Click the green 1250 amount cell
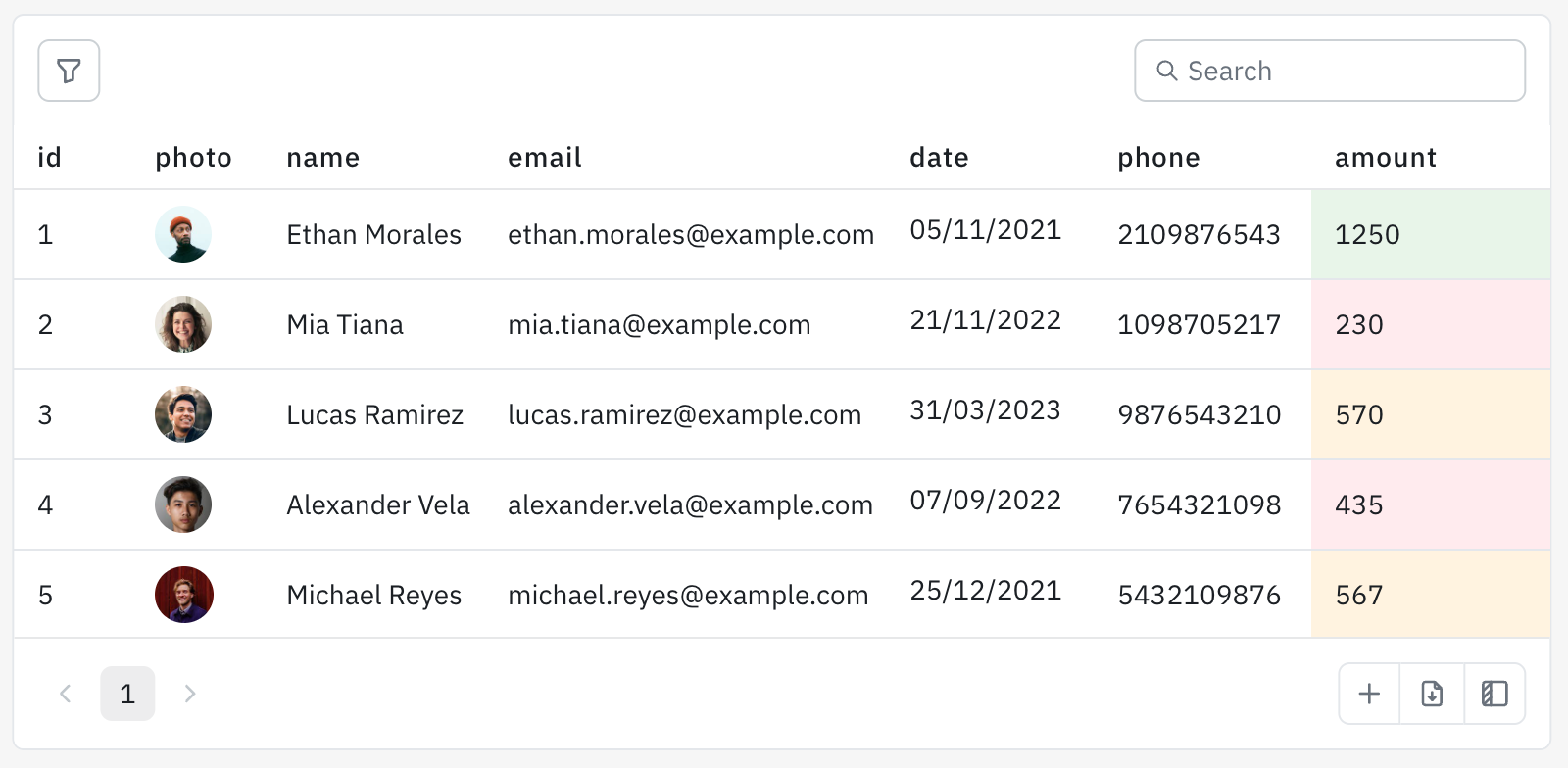1568x768 pixels. point(1430,235)
